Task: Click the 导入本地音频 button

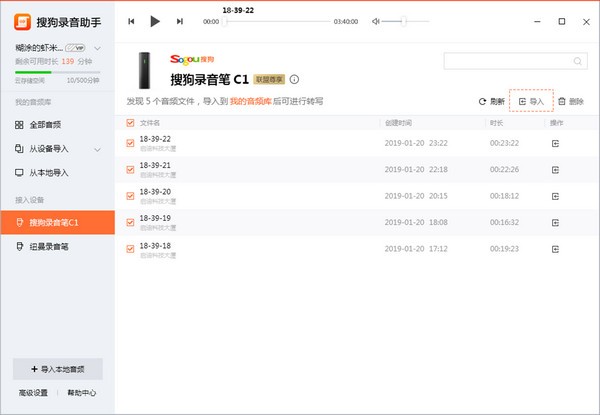Action: [x=57, y=368]
